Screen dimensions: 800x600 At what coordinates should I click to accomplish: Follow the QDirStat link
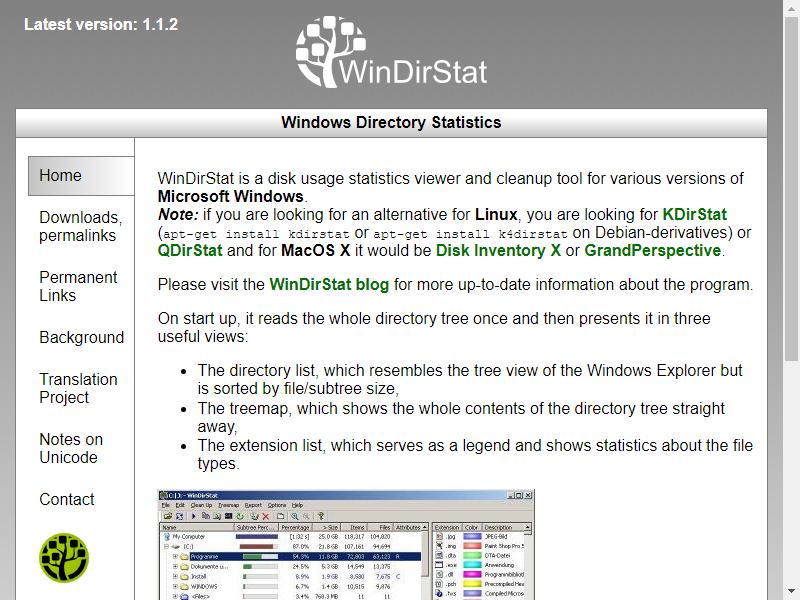point(190,251)
